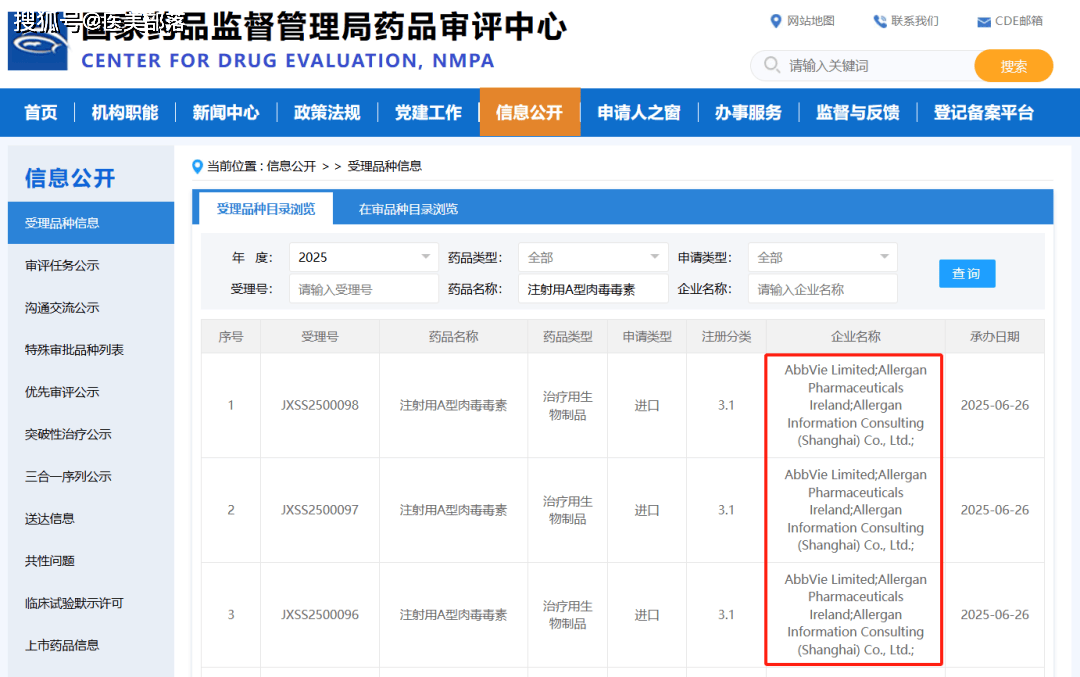Viewport: 1080px width, 677px height.
Task: Click the 药品名称 input field
Action: [x=593, y=289]
